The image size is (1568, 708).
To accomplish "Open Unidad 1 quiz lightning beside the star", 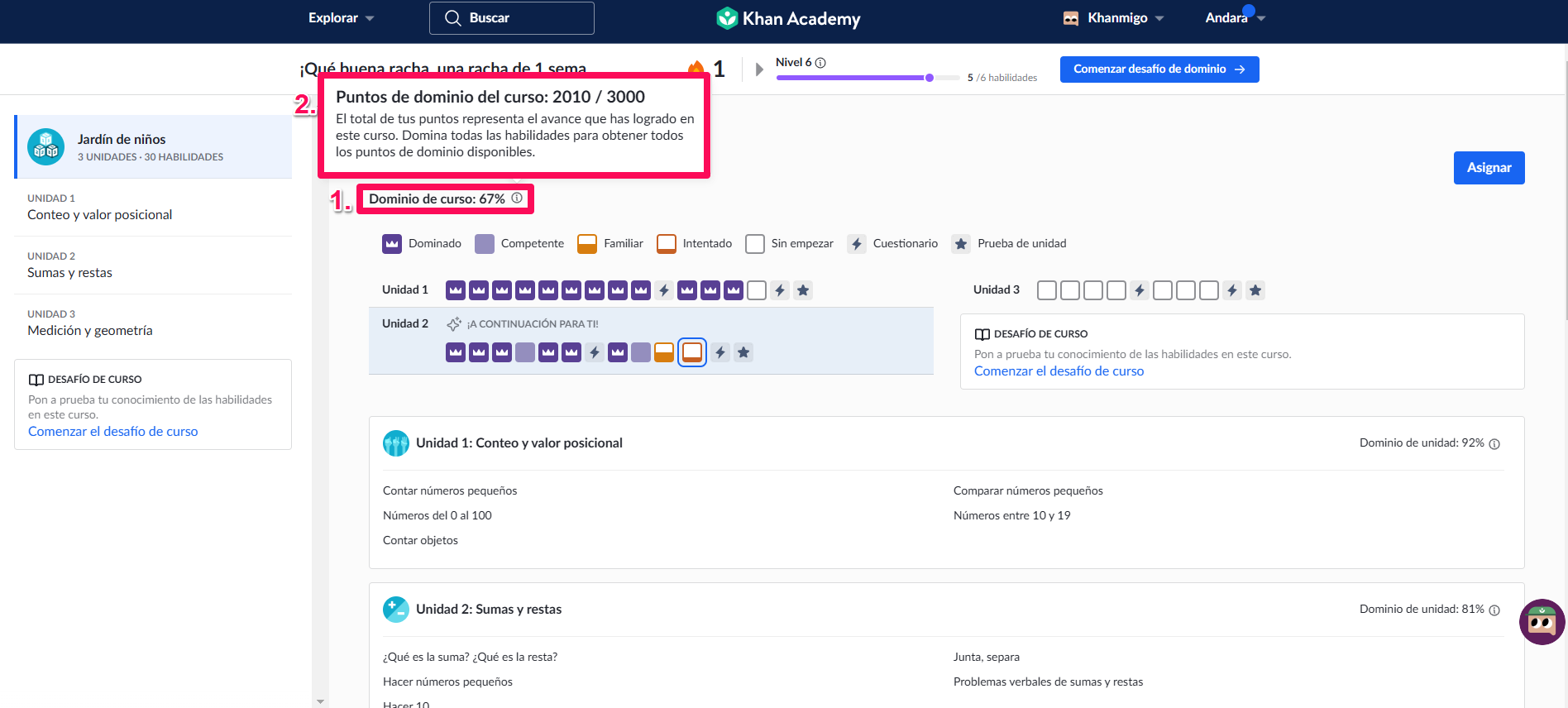I will click(780, 290).
